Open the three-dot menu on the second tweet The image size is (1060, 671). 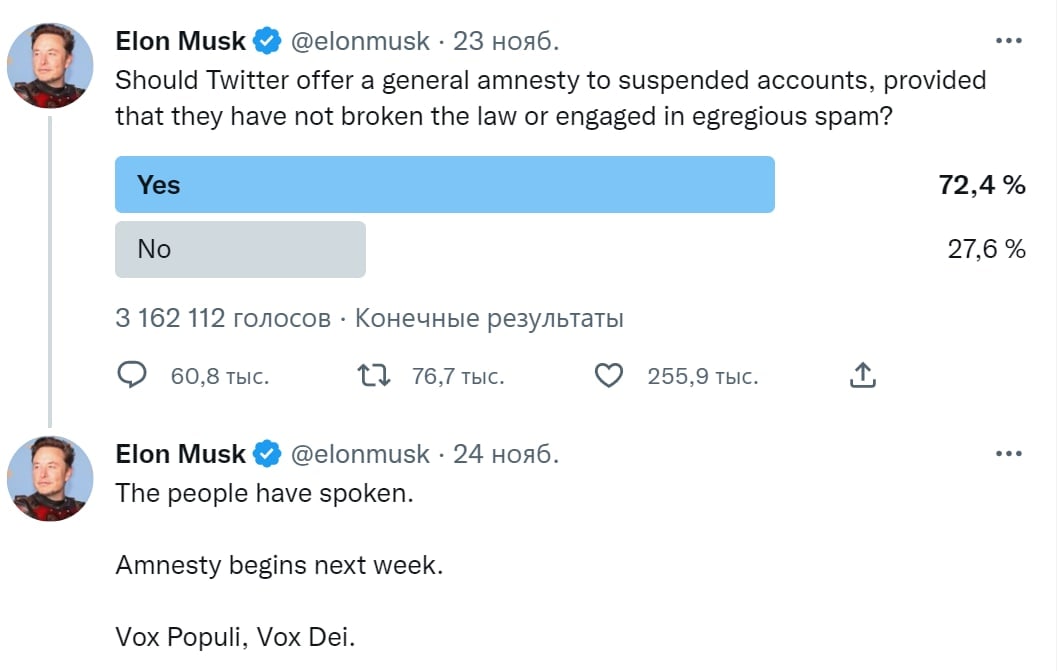(1009, 454)
